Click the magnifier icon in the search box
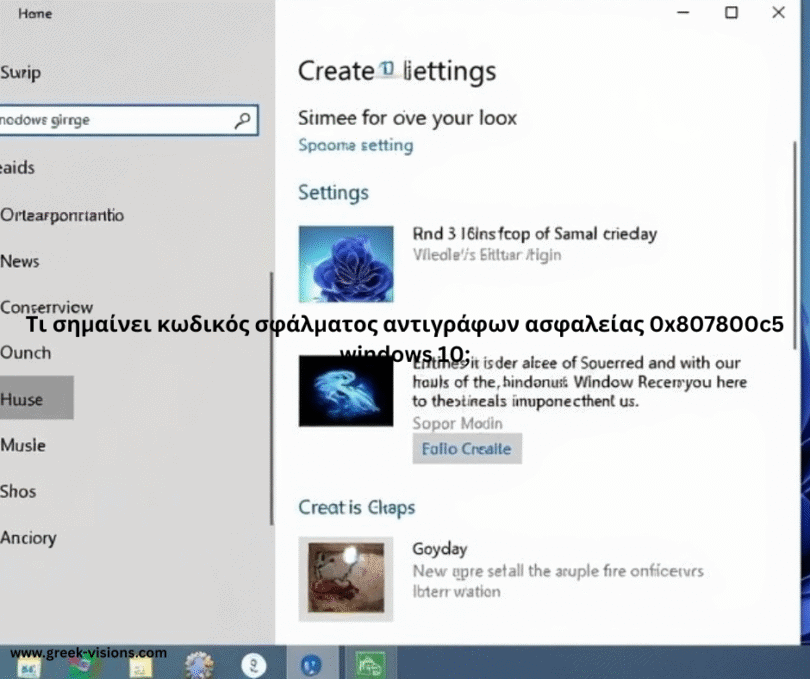Viewport: 810px width, 679px height. coord(242,120)
